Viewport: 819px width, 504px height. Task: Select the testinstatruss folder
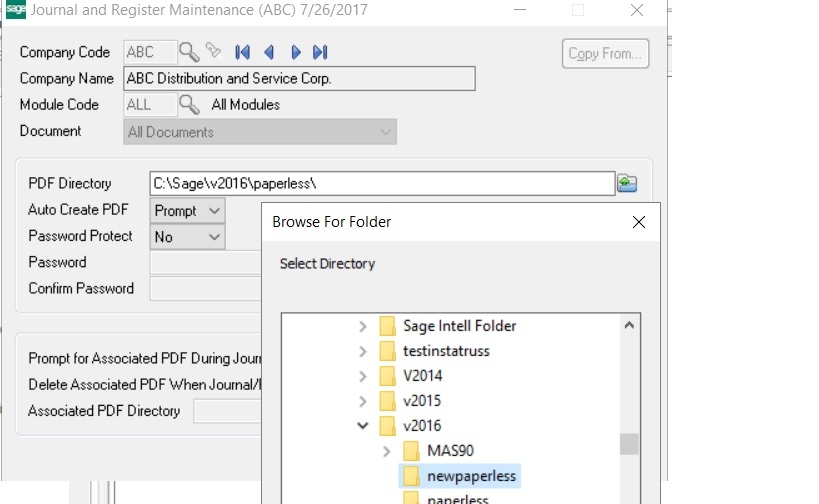[x=446, y=351]
